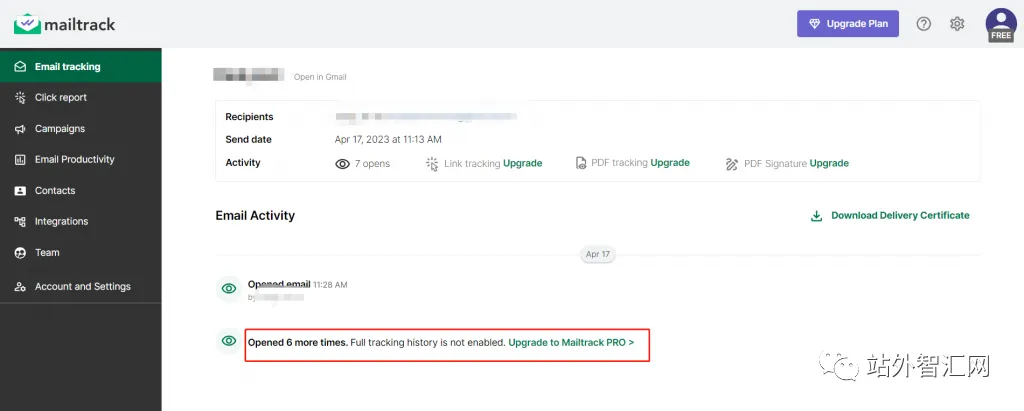Open Email Productivity menu item

(x=80, y=159)
